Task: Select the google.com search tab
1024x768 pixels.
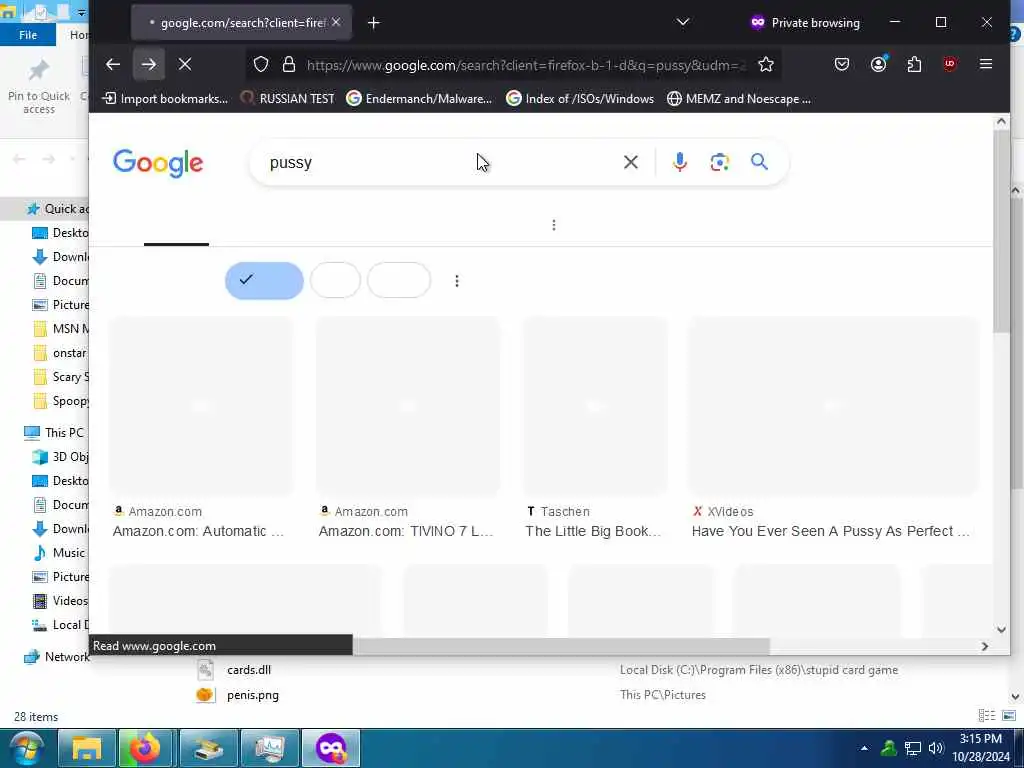Action: (x=242, y=23)
